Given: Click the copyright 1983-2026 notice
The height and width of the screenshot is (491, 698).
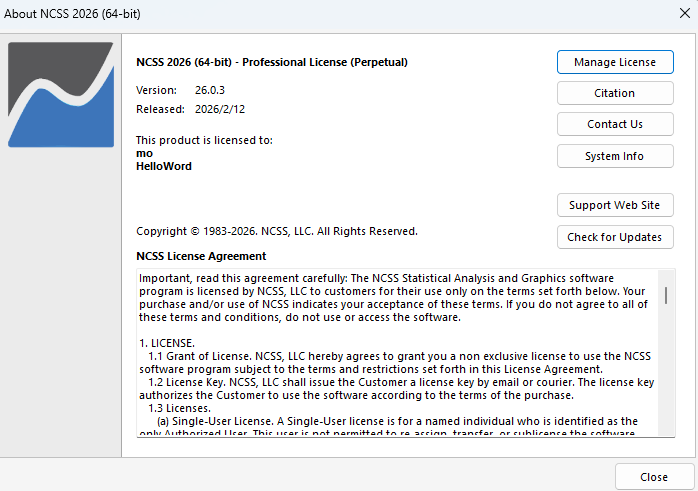Looking at the screenshot, I should pos(277,231).
